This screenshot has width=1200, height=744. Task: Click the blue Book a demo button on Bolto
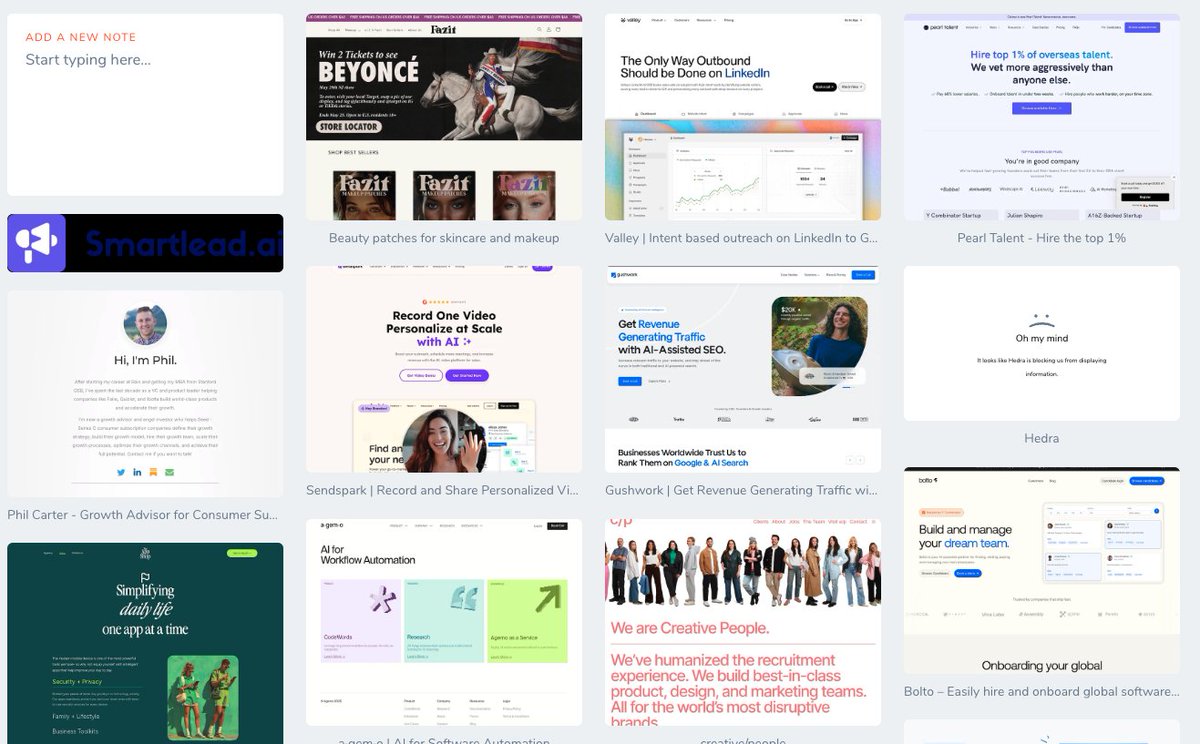coord(968,573)
